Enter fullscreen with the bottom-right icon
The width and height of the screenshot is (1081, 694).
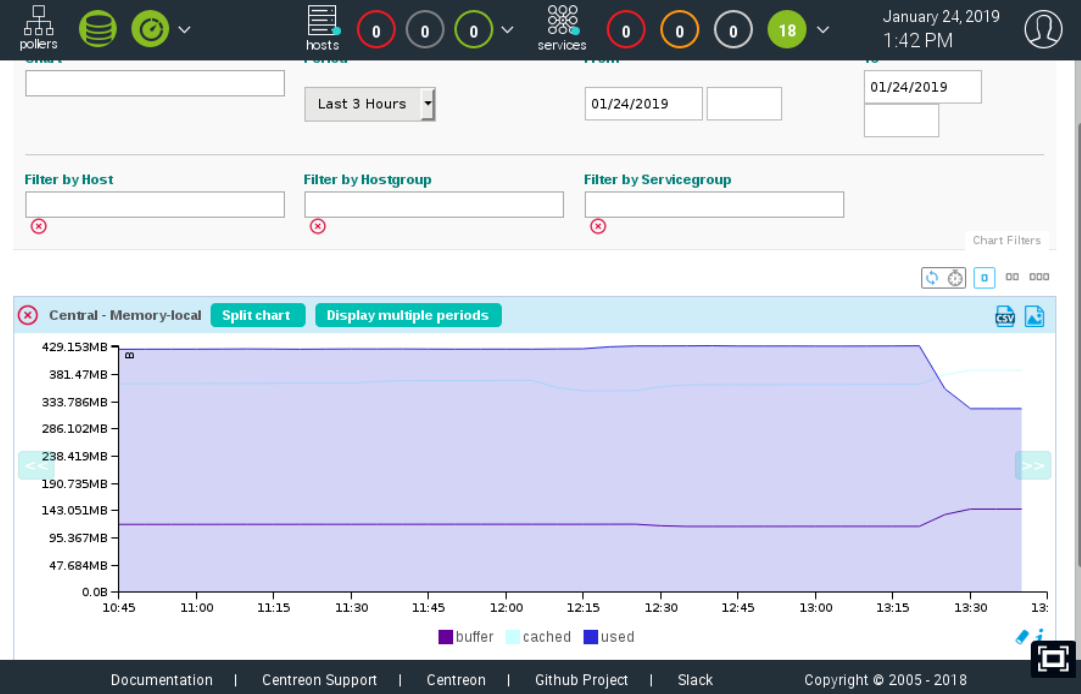tap(1052, 658)
